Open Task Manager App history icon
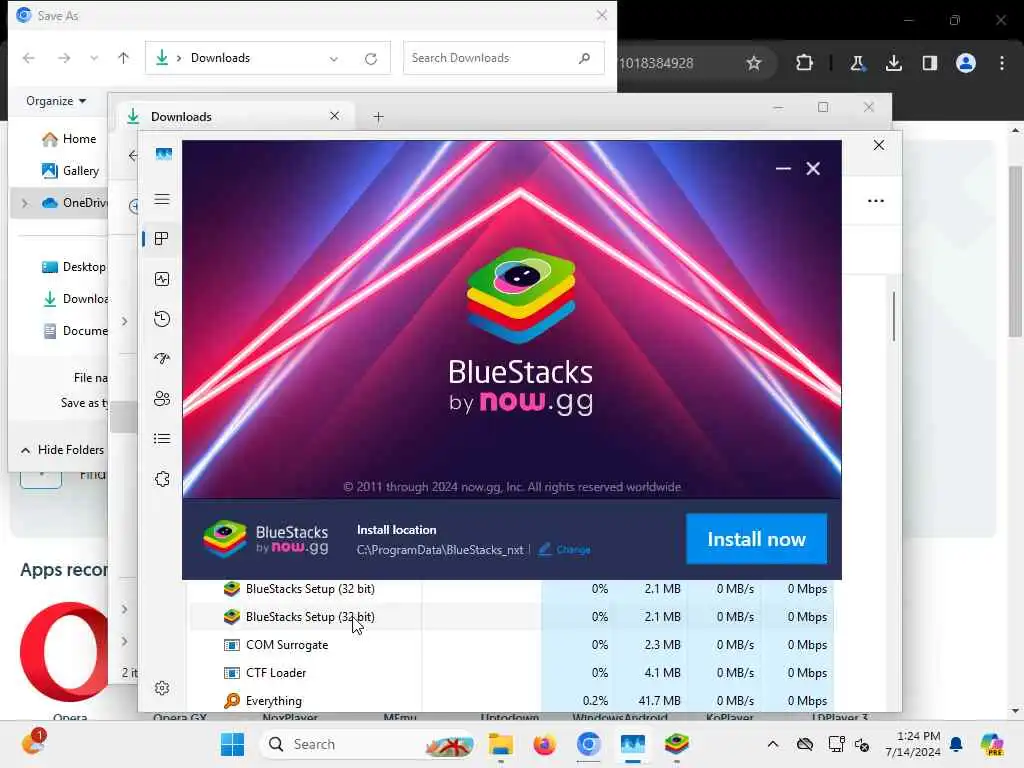This screenshot has width=1024, height=768. [162, 319]
